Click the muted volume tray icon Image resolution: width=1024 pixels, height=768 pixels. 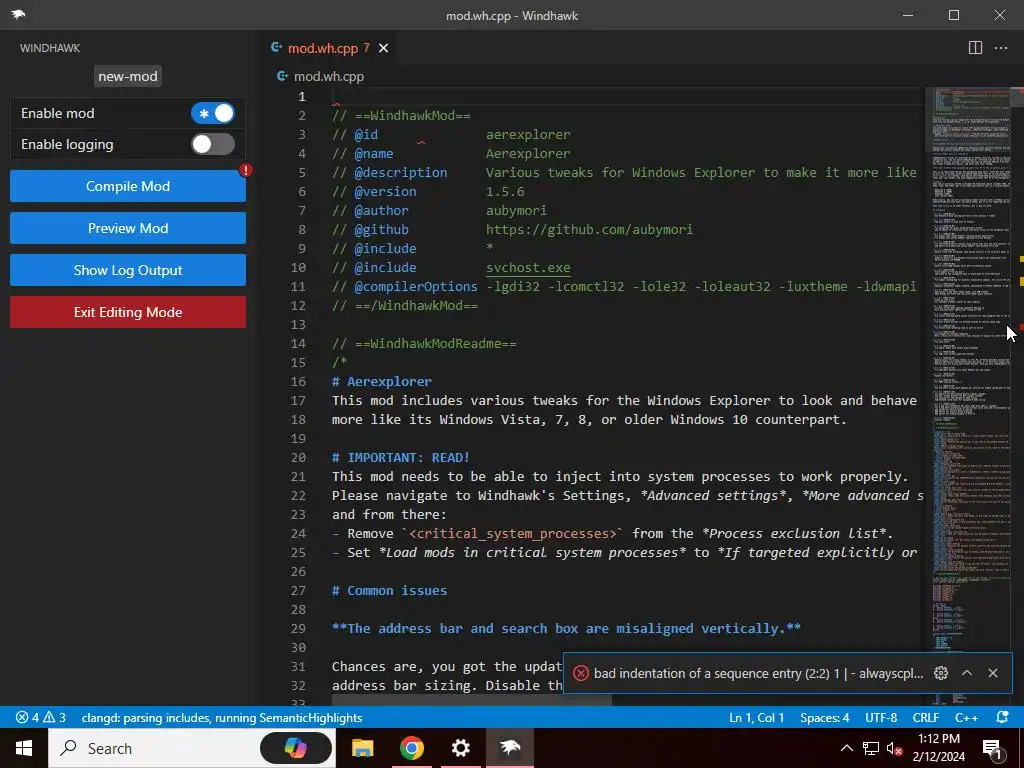(895, 748)
